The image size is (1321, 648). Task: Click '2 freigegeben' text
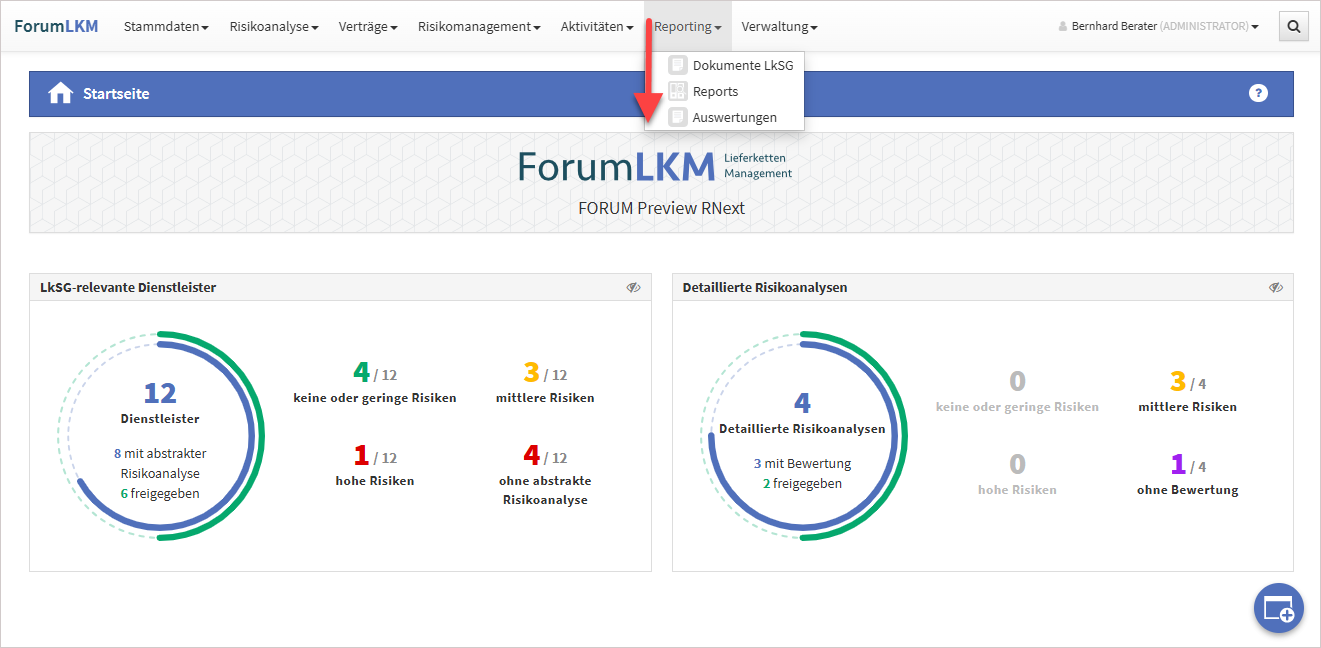802,483
